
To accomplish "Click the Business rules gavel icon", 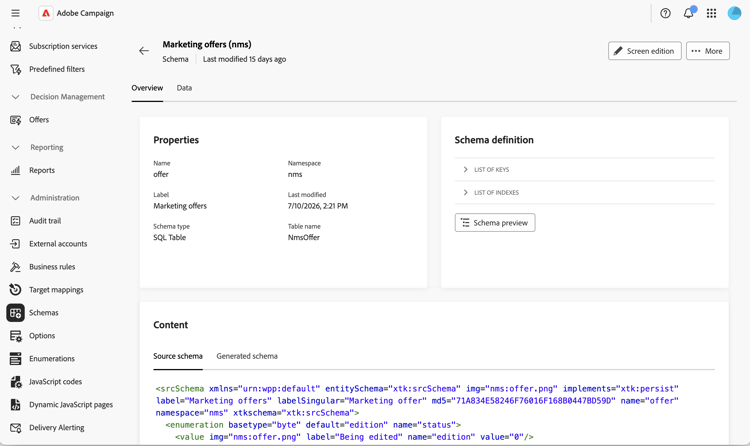I will tap(15, 267).
